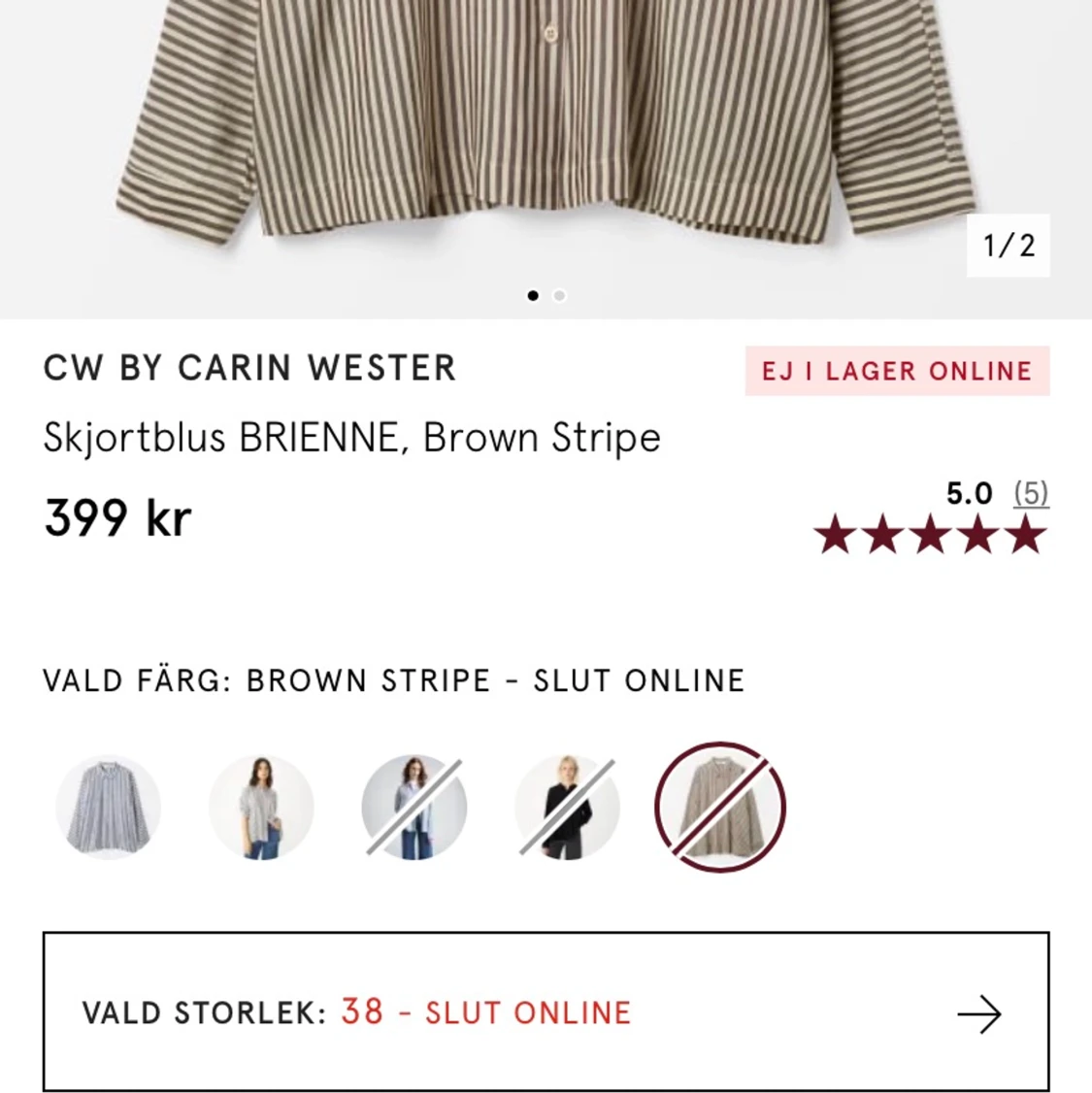Select the sold-out light blue shirt swatch
This screenshot has height=1093, width=1092.
click(414, 808)
